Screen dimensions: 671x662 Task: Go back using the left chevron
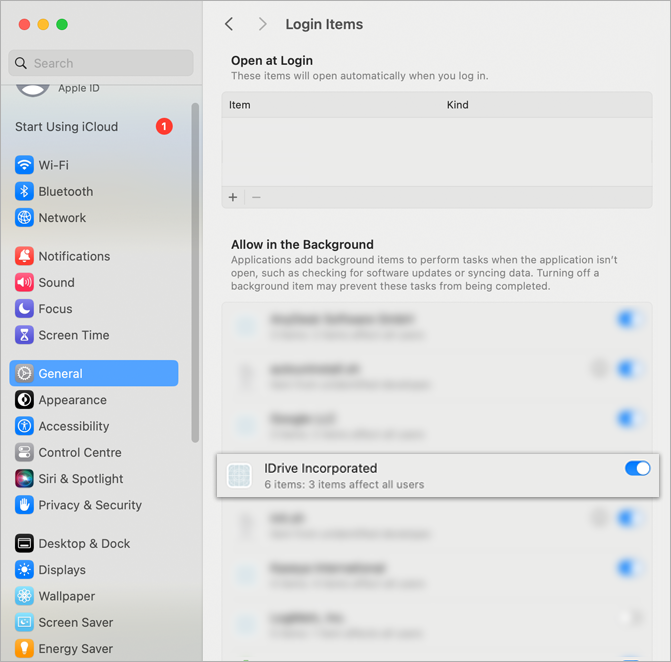(229, 24)
